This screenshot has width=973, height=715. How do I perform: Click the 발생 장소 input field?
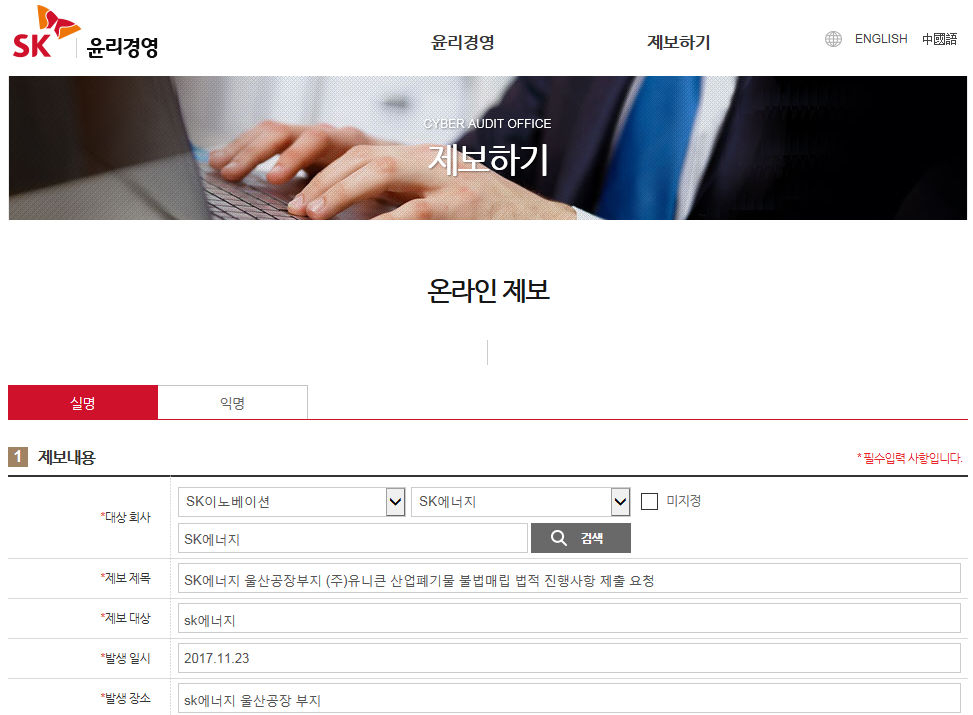569,699
